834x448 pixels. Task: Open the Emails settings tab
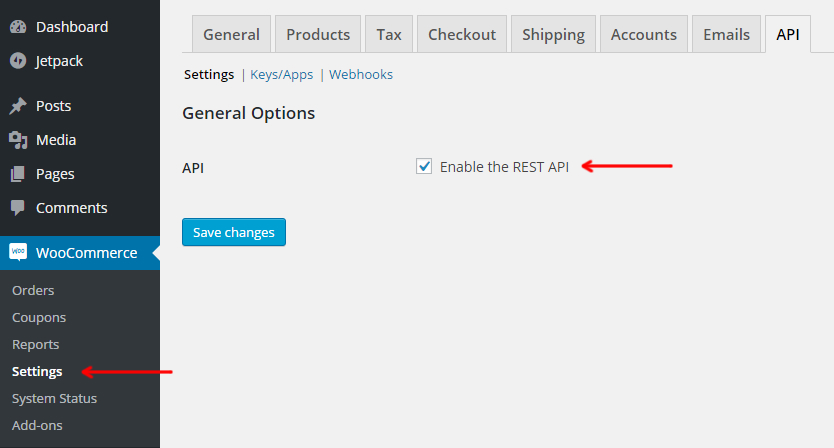(x=726, y=35)
